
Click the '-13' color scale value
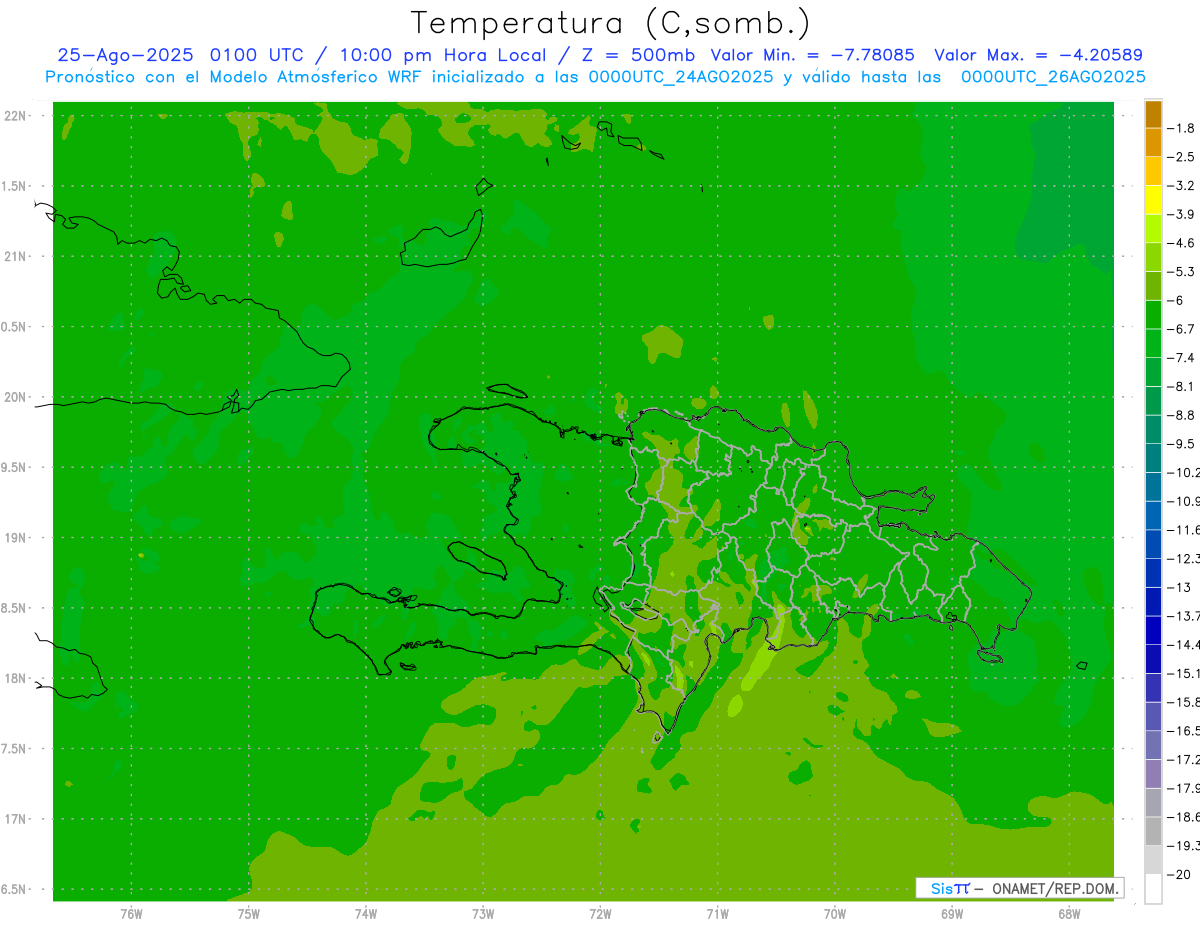[1179, 587]
